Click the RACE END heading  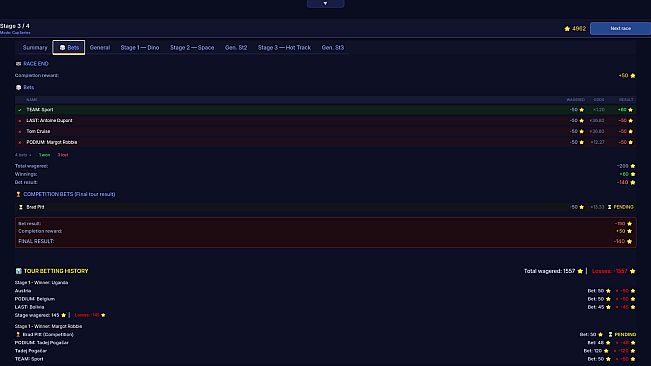pyautogui.click(x=36, y=64)
